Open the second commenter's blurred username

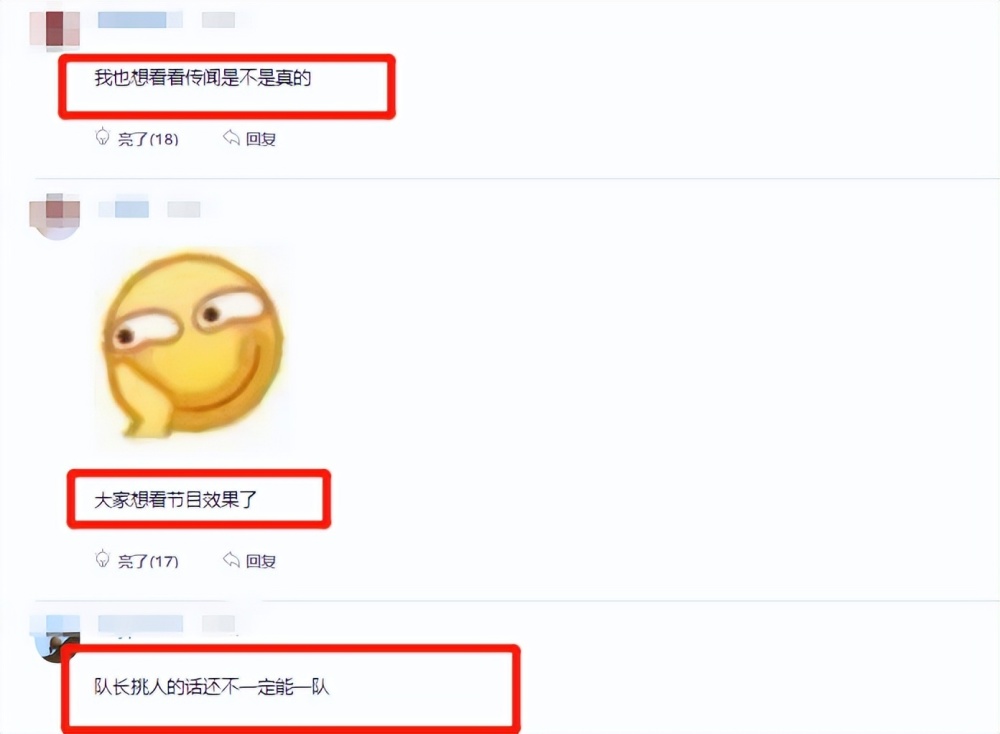pyautogui.click(x=124, y=209)
